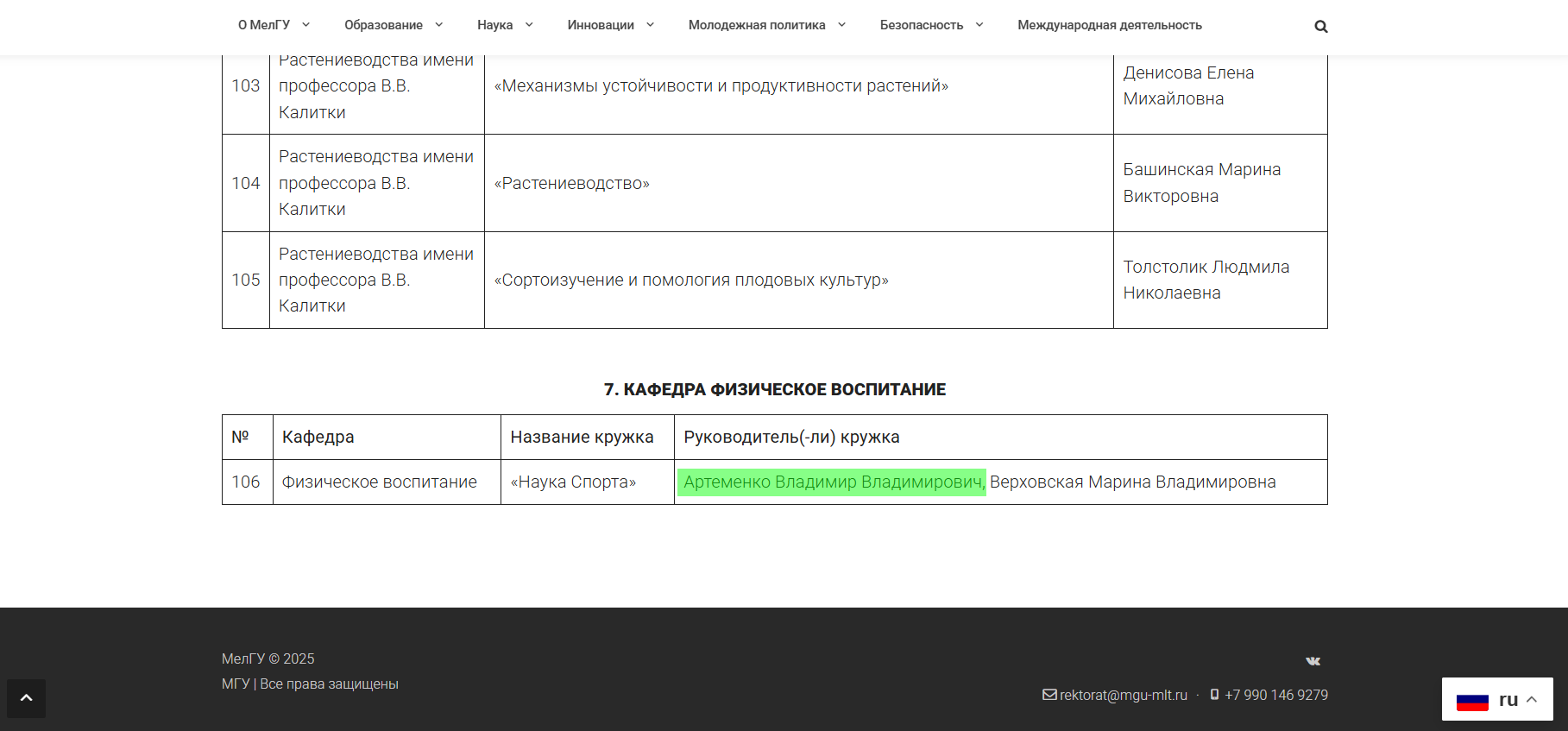Click row number 103
The width and height of the screenshot is (1568, 731).
coord(246,86)
